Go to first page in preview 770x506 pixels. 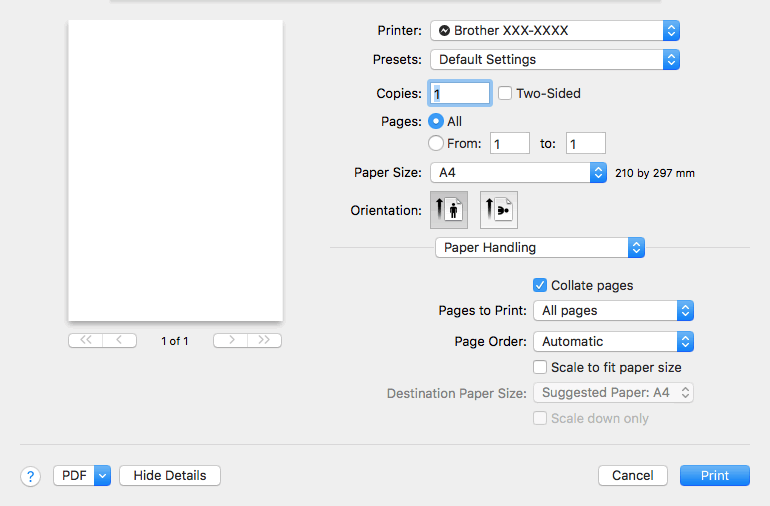(x=85, y=340)
